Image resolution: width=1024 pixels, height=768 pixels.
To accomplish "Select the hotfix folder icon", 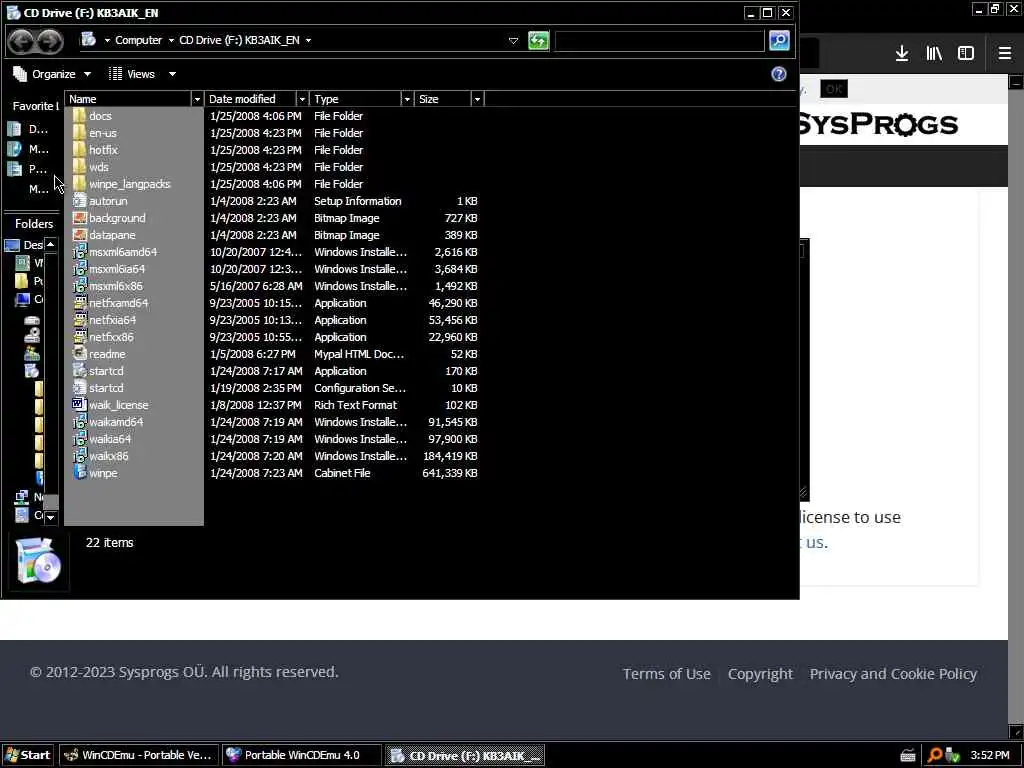I will pyautogui.click(x=80, y=150).
